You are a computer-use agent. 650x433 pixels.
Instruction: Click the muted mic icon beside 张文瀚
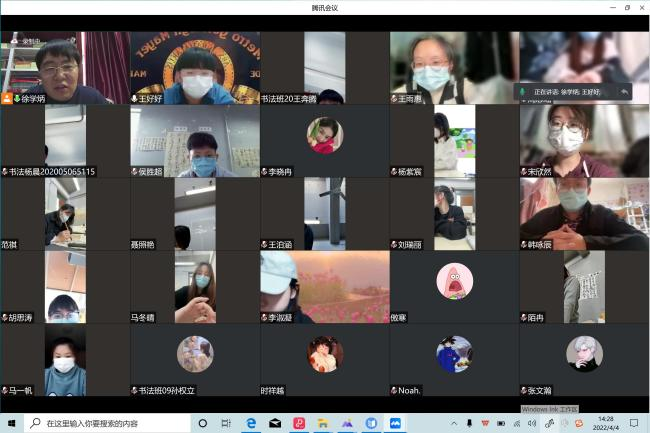pos(524,390)
